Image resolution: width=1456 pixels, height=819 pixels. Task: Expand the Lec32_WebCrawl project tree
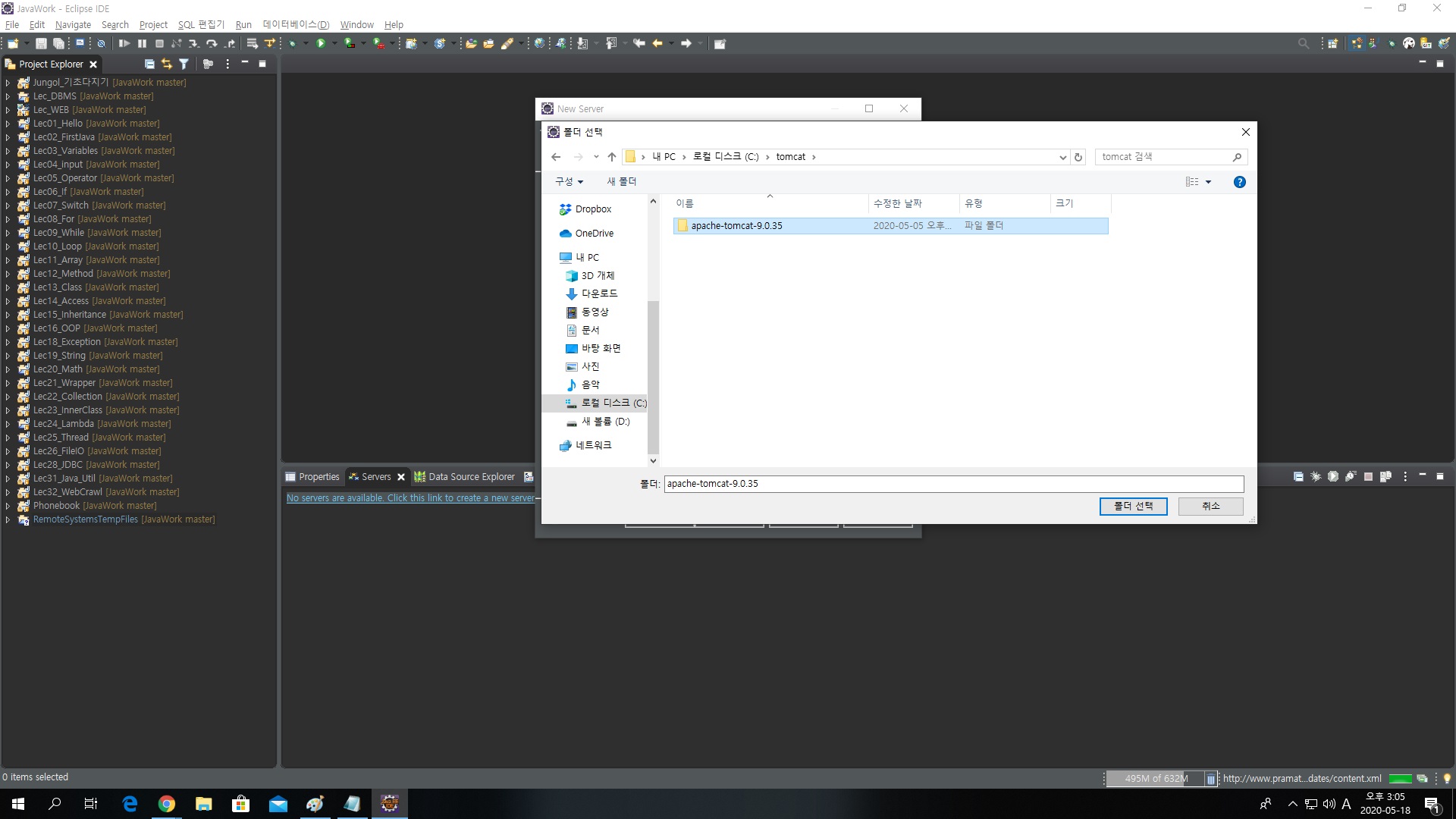point(8,492)
